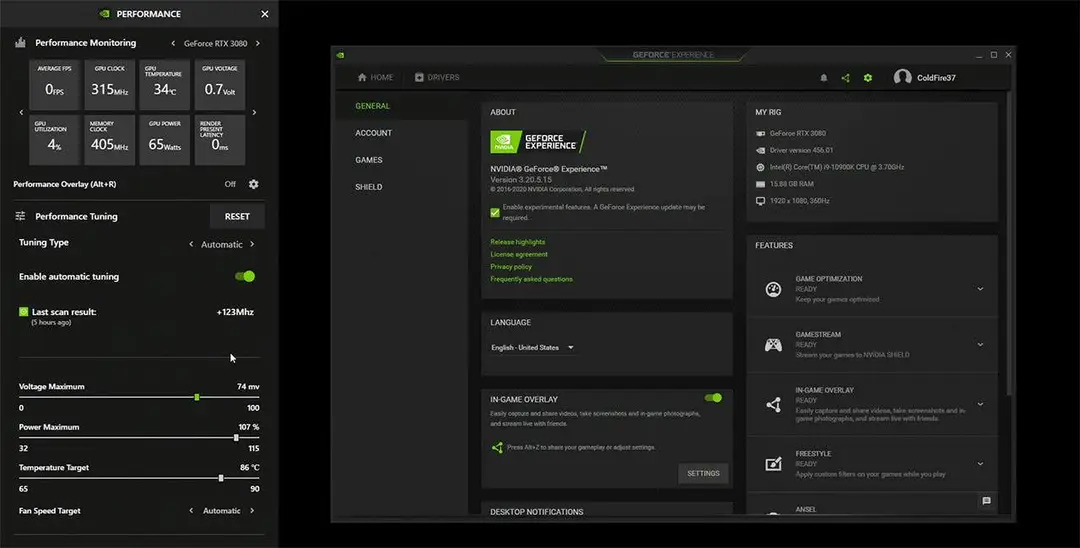Viewport: 1080px width, 548px height.
Task: Click the GPU Clock stat tile
Action: pos(110,85)
